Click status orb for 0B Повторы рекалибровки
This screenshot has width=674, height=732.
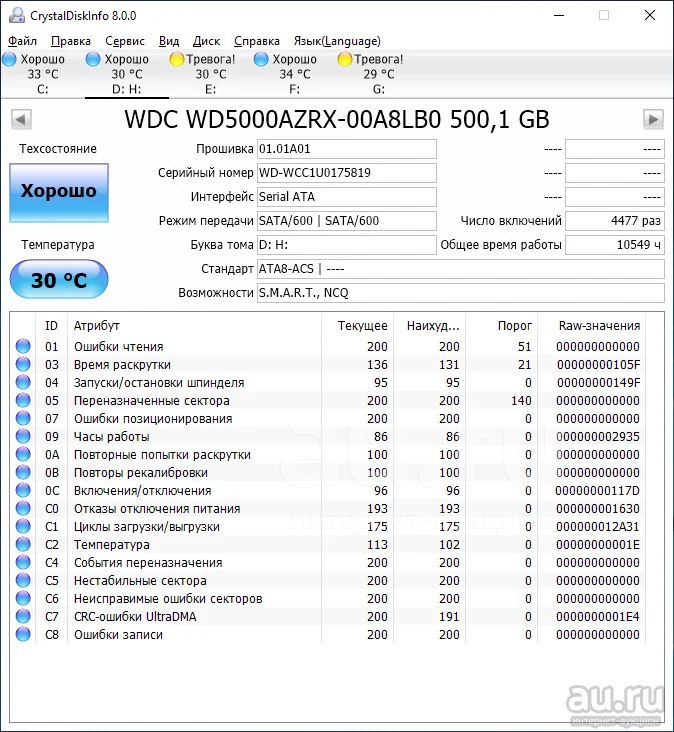tap(23, 472)
